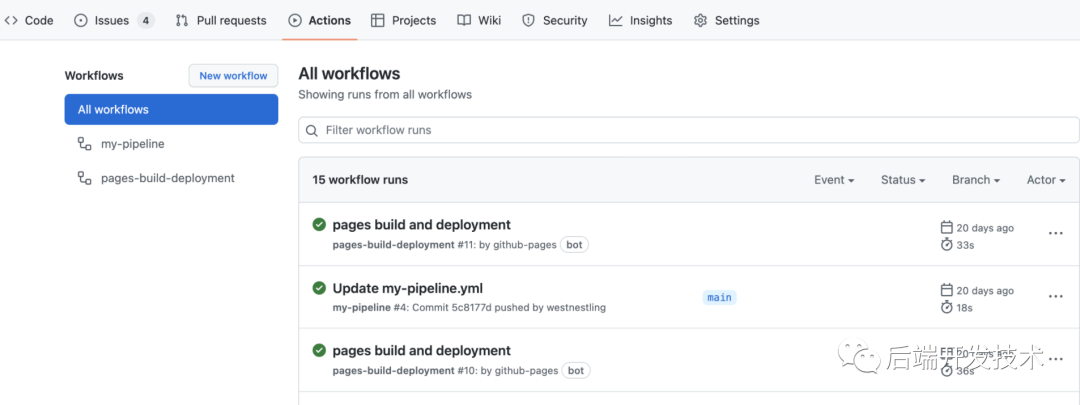Open more options for run #11
Image resolution: width=1080 pixels, height=405 pixels.
1056,233
